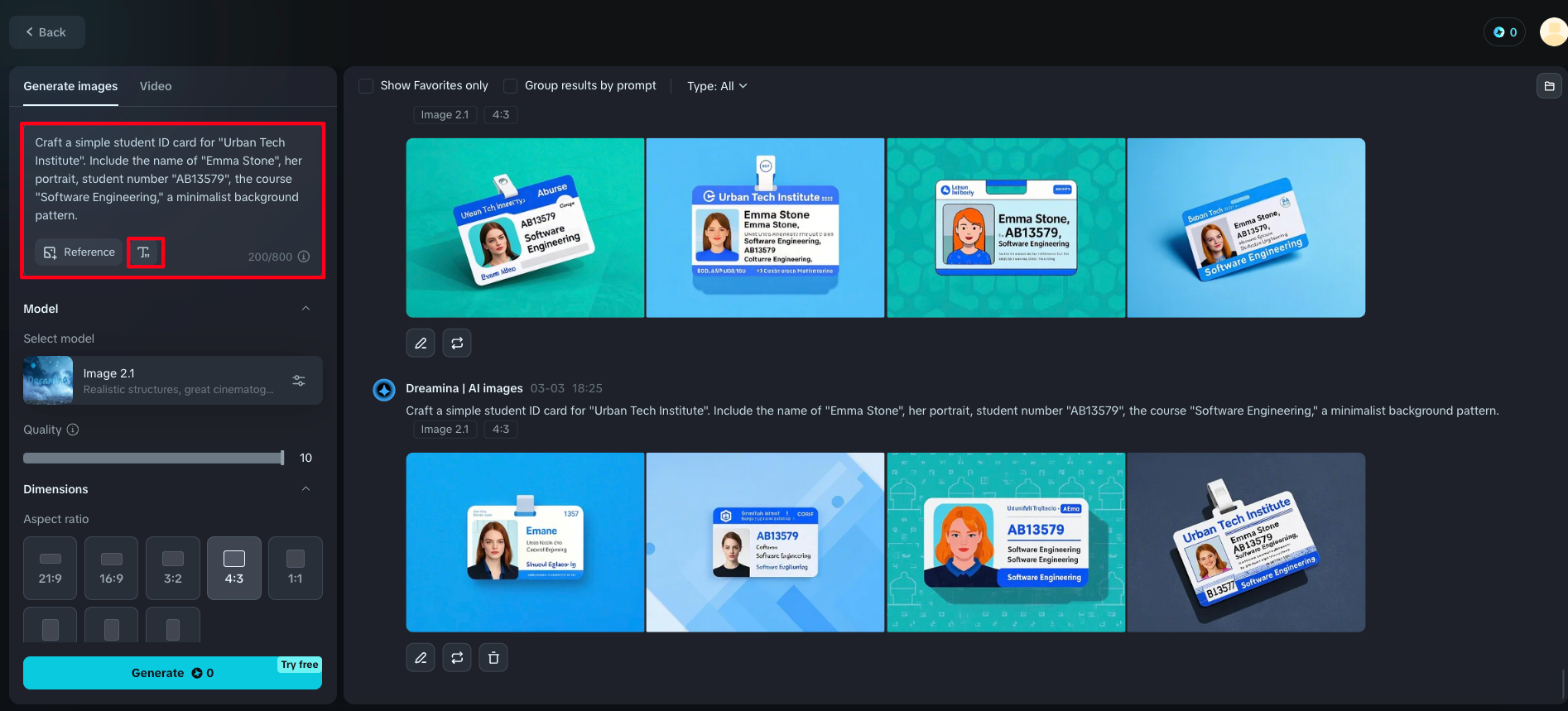Viewport: 1568px width, 711px height.
Task: Click the text-on-image T icon
Action: point(145,252)
